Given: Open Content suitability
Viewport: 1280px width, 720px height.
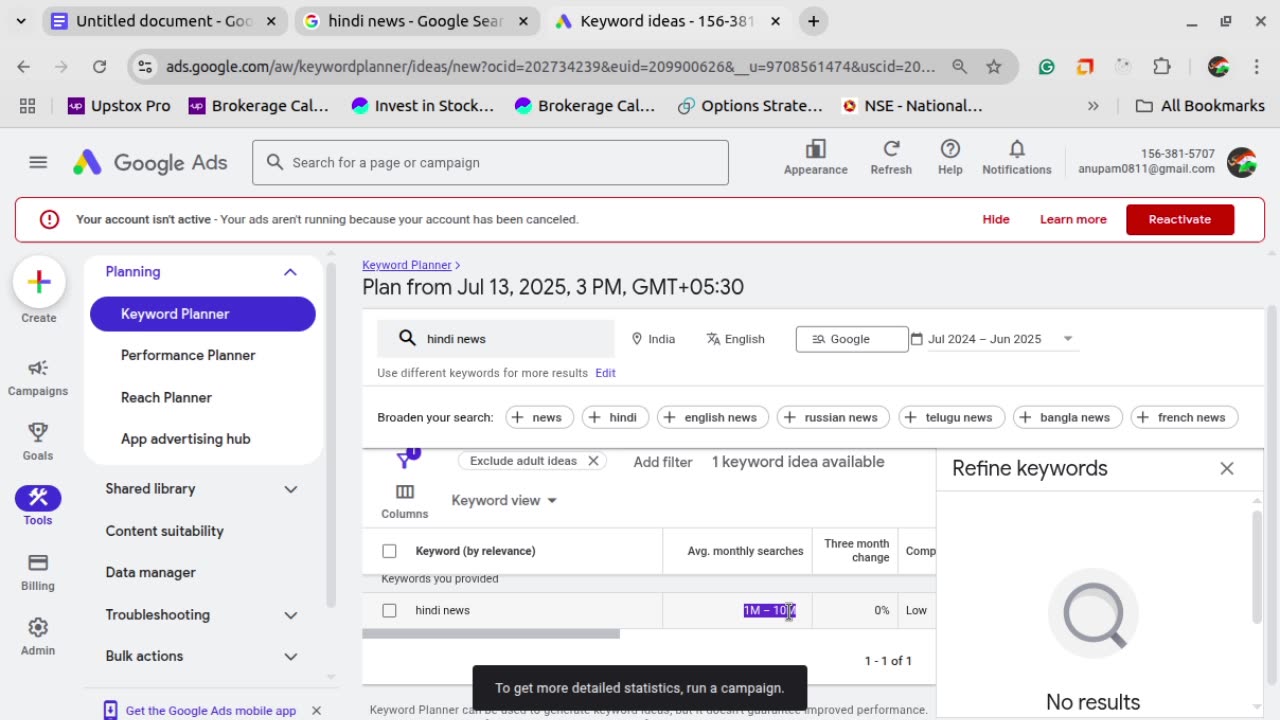Looking at the screenshot, I should (x=164, y=531).
